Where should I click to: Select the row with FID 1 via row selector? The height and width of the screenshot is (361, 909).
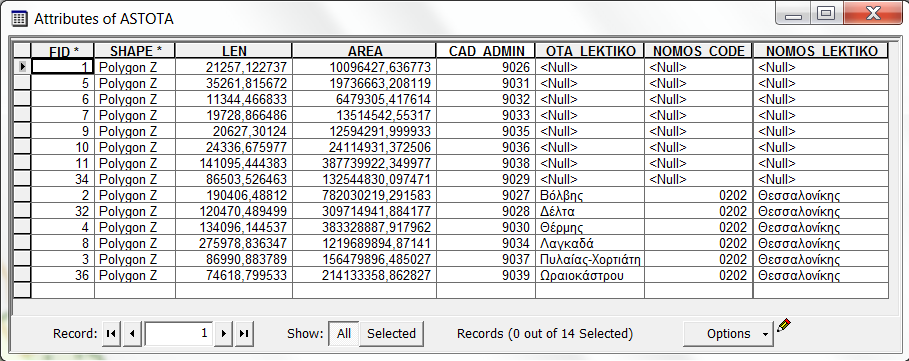(22, 67)
